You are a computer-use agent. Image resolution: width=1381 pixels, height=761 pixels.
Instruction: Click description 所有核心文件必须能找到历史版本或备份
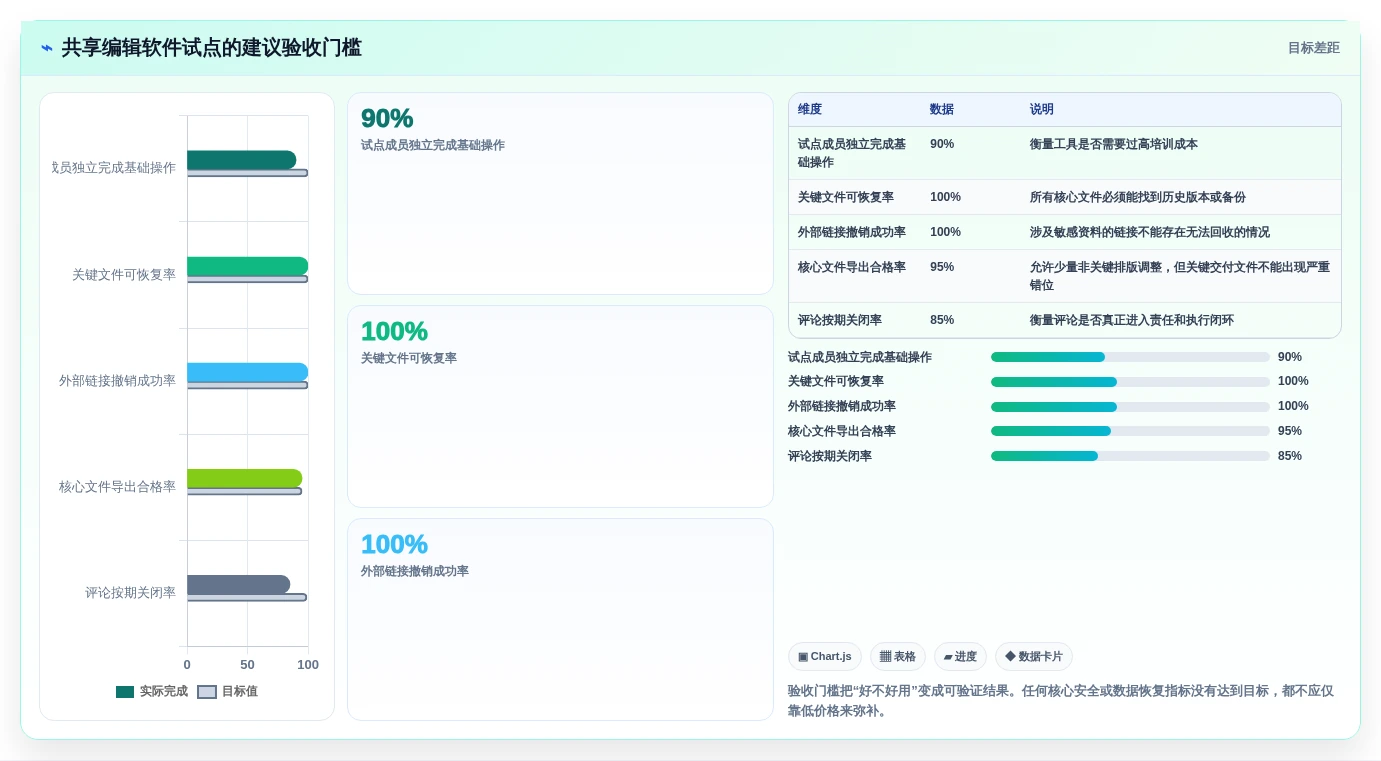point(1138,197)
